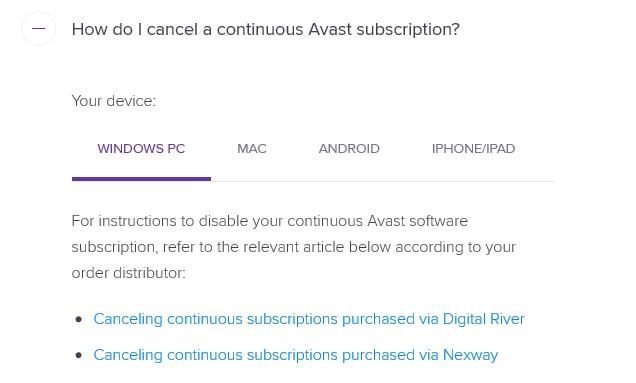This screenshot has width=636, height=383.
Task: Select the WINDOWS PC device tab
Action: (141, 148)
